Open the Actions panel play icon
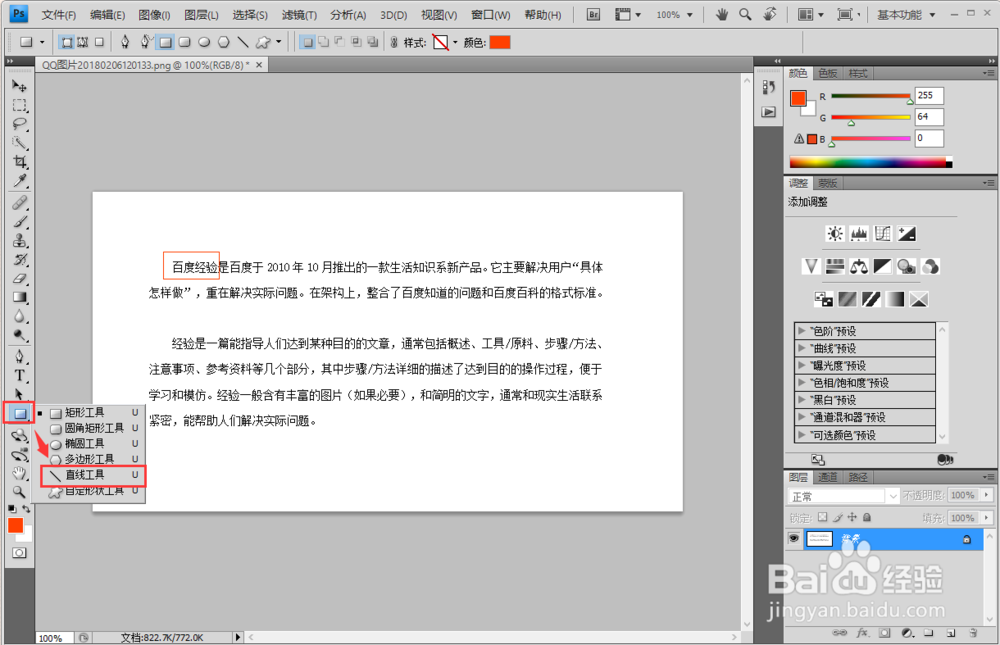 coord(768,112)
